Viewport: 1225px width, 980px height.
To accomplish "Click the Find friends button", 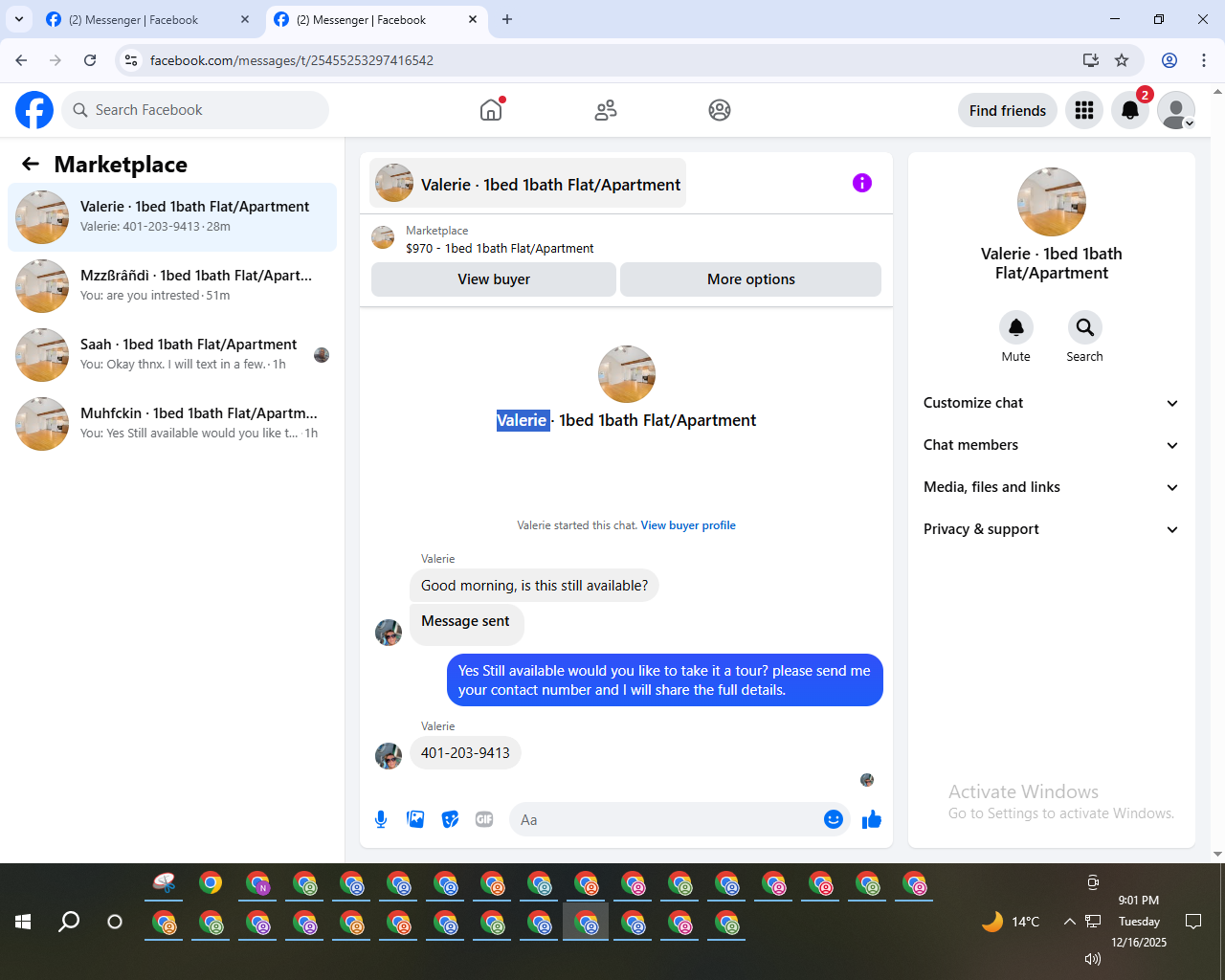I will (x=1008, y=110).
